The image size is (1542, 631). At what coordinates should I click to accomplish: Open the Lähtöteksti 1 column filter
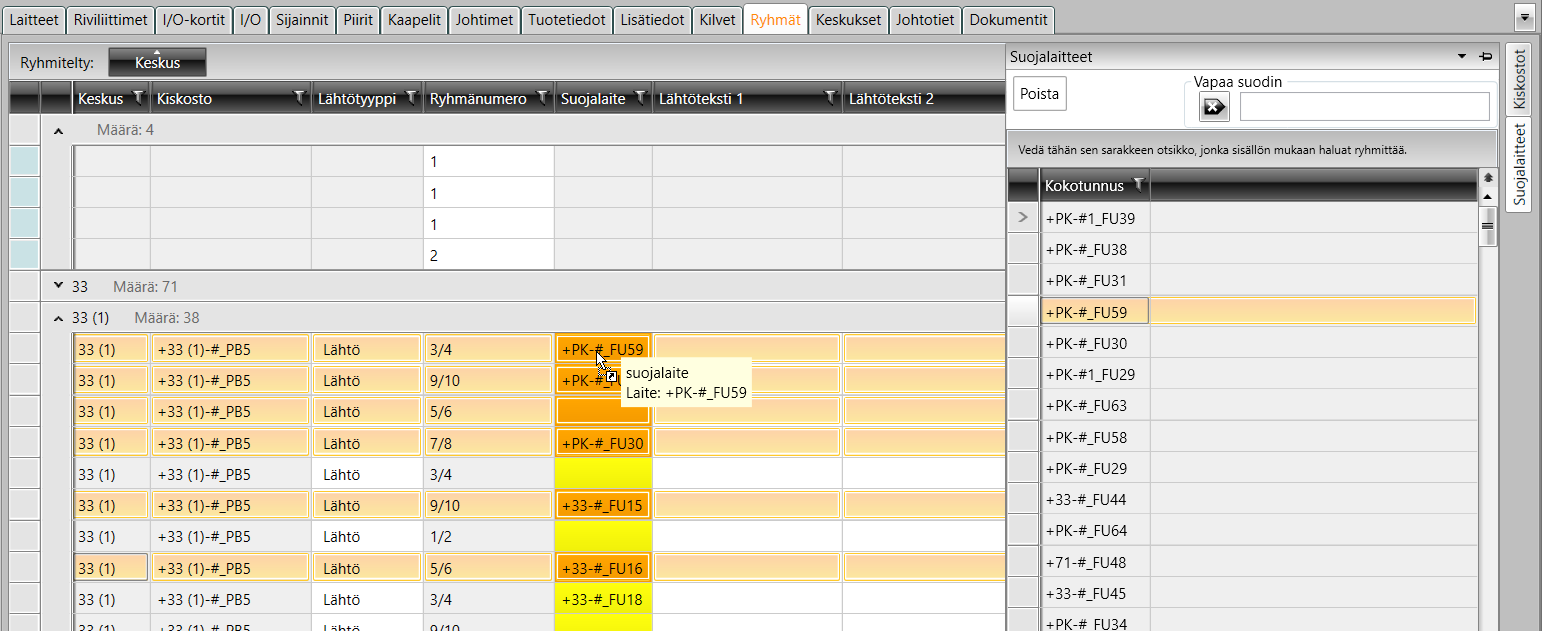[830, 98]
